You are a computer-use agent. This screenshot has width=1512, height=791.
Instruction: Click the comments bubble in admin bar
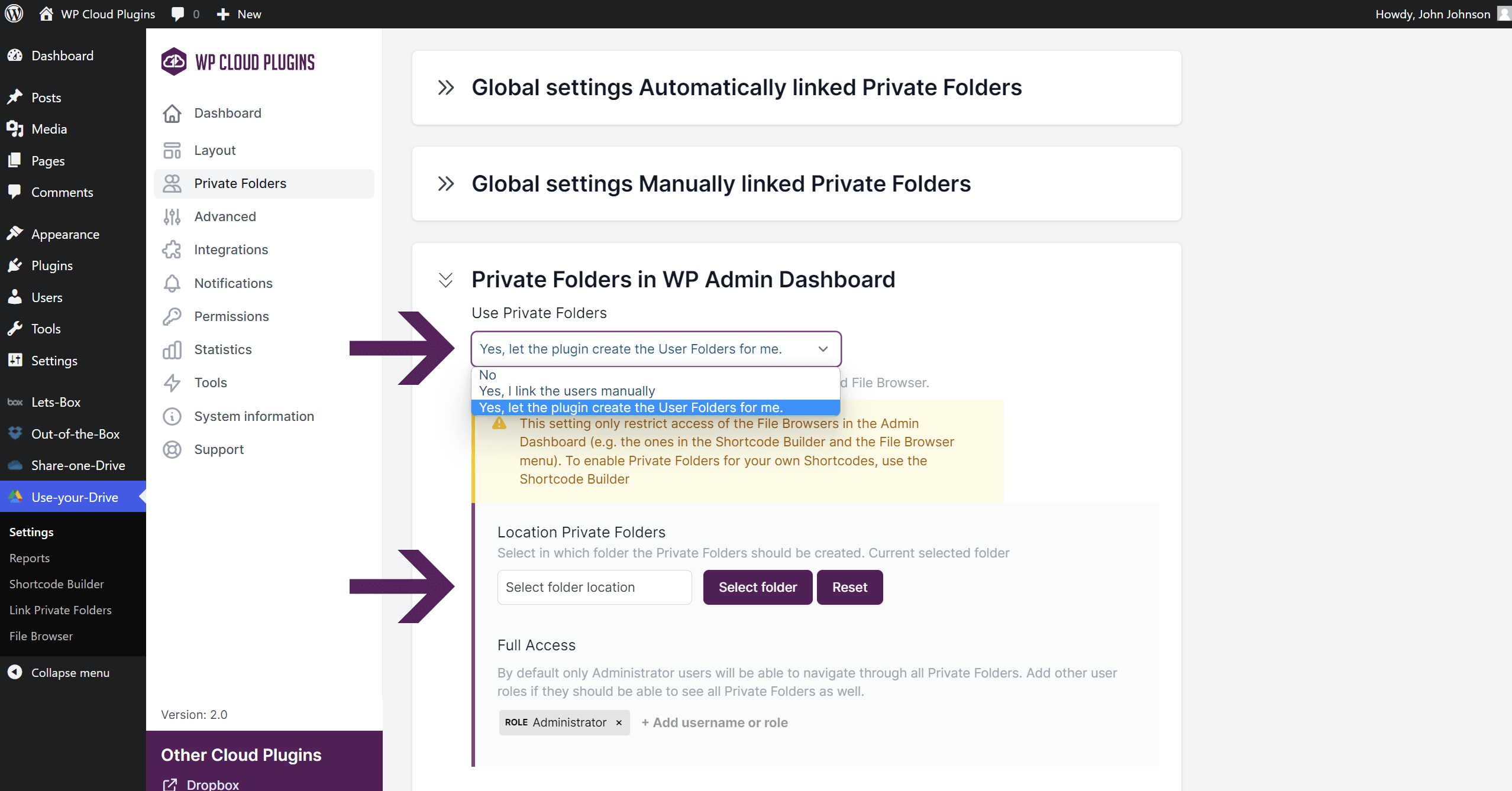(x=177, y=14)
